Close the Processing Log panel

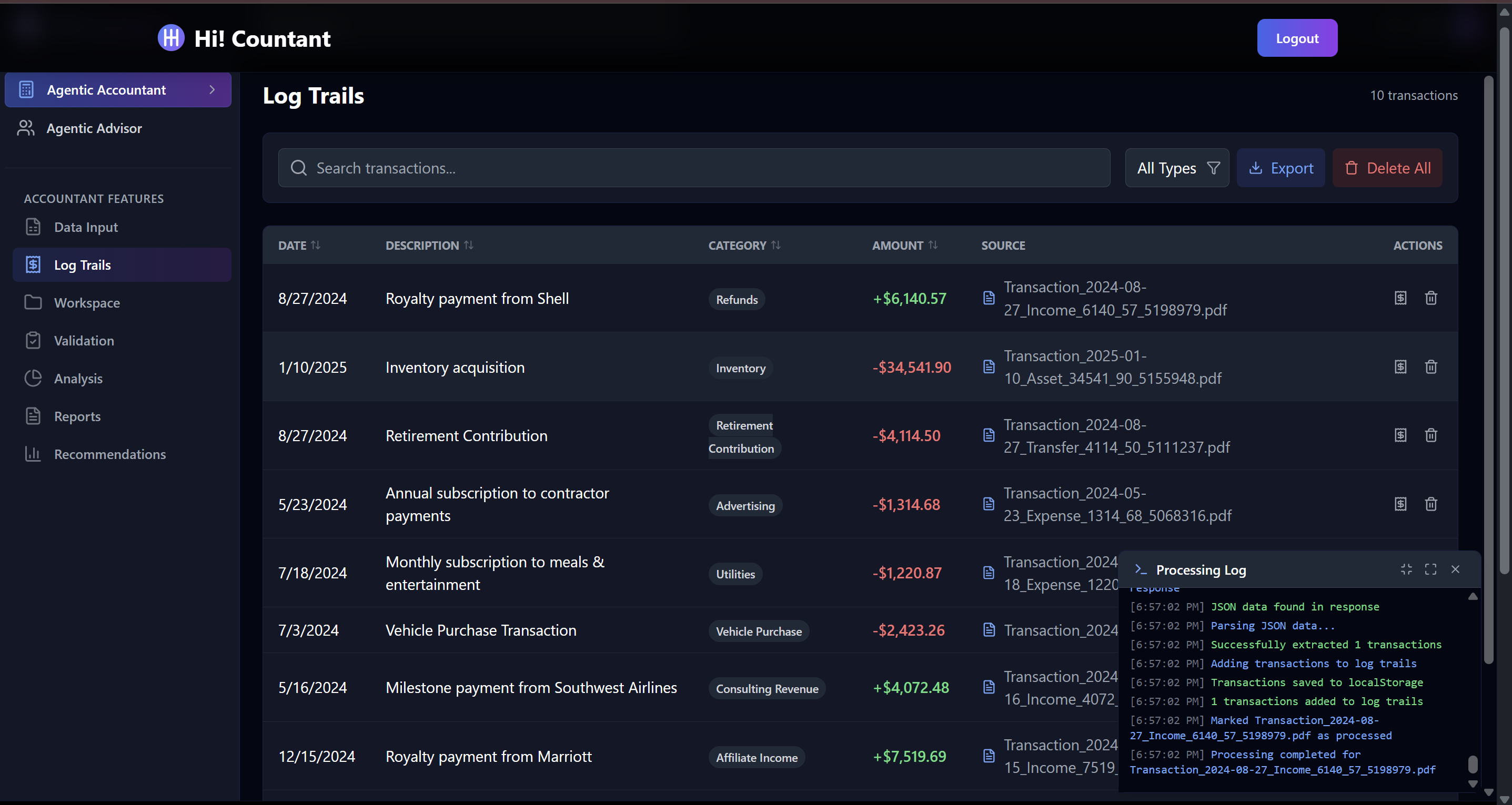point(1455,569)
